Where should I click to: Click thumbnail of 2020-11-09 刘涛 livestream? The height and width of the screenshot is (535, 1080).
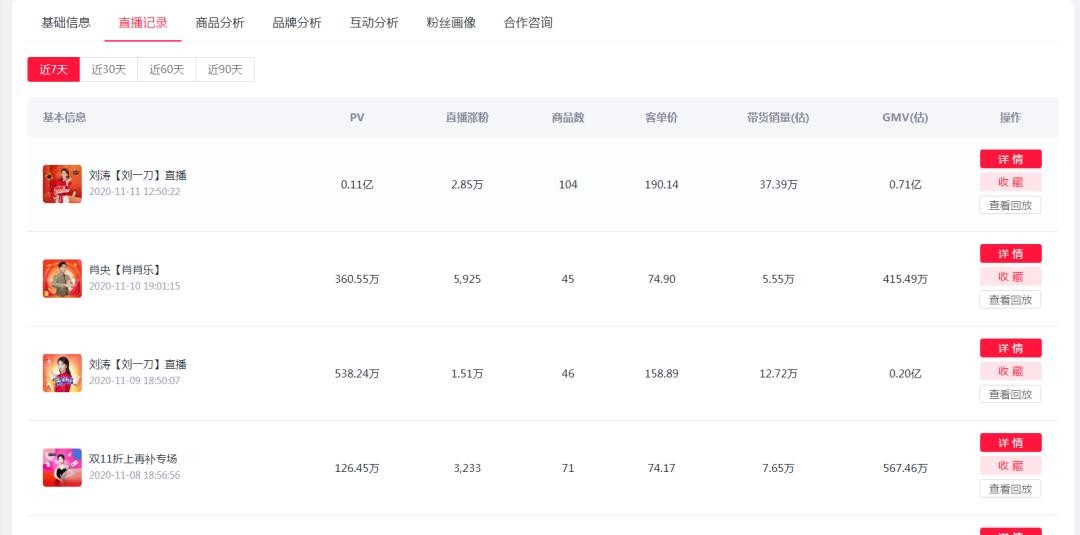tap(62, 373)
